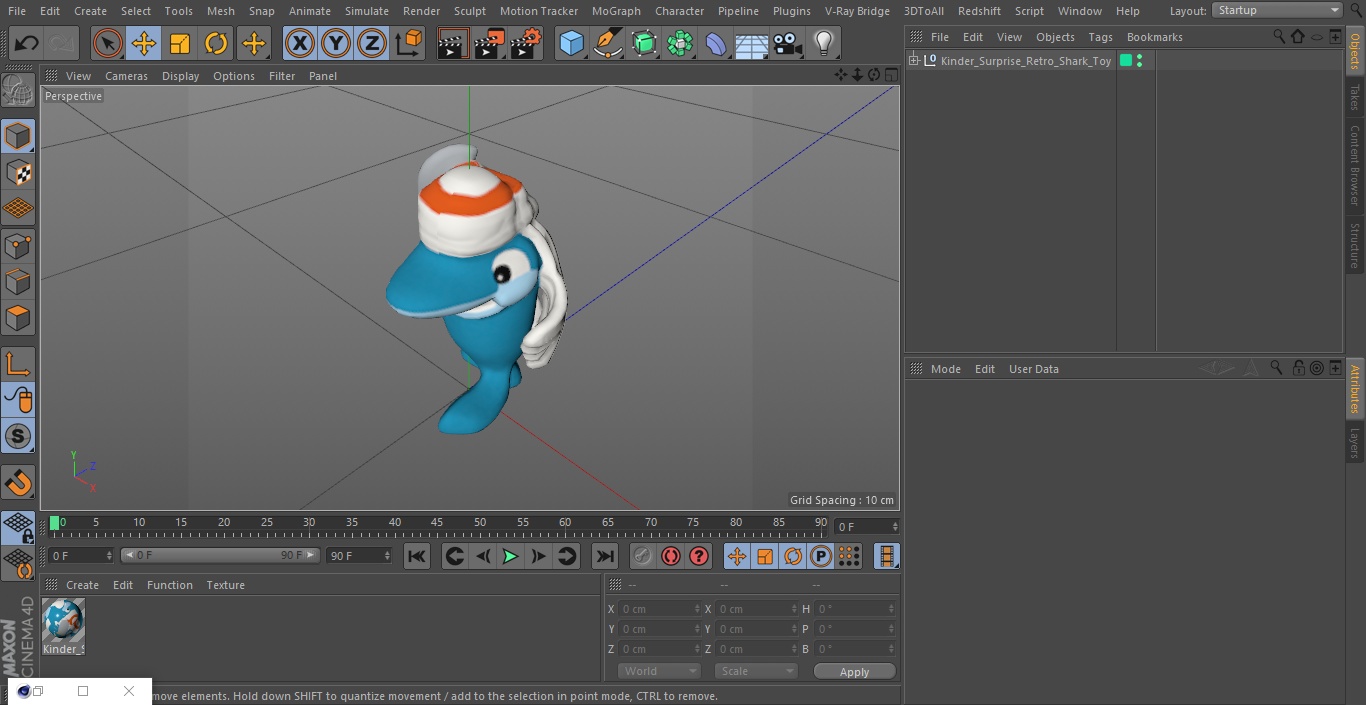This screenshot has height=705, width=1366.
Task: Toggle Enable Snap magnet icon
Action: (18, 483)
